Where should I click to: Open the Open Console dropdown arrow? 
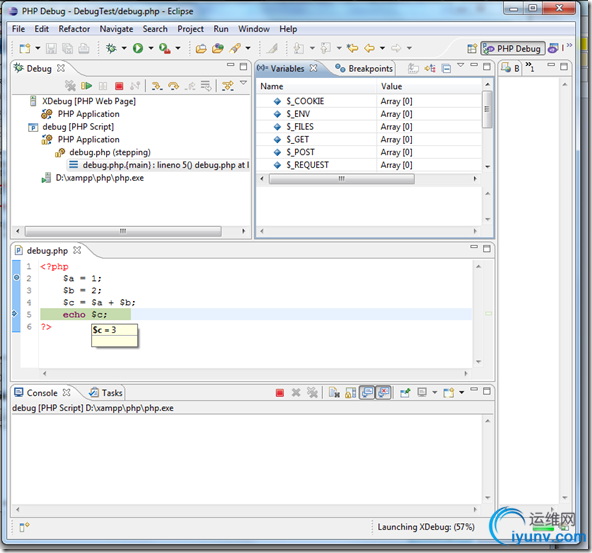[462, 393]
